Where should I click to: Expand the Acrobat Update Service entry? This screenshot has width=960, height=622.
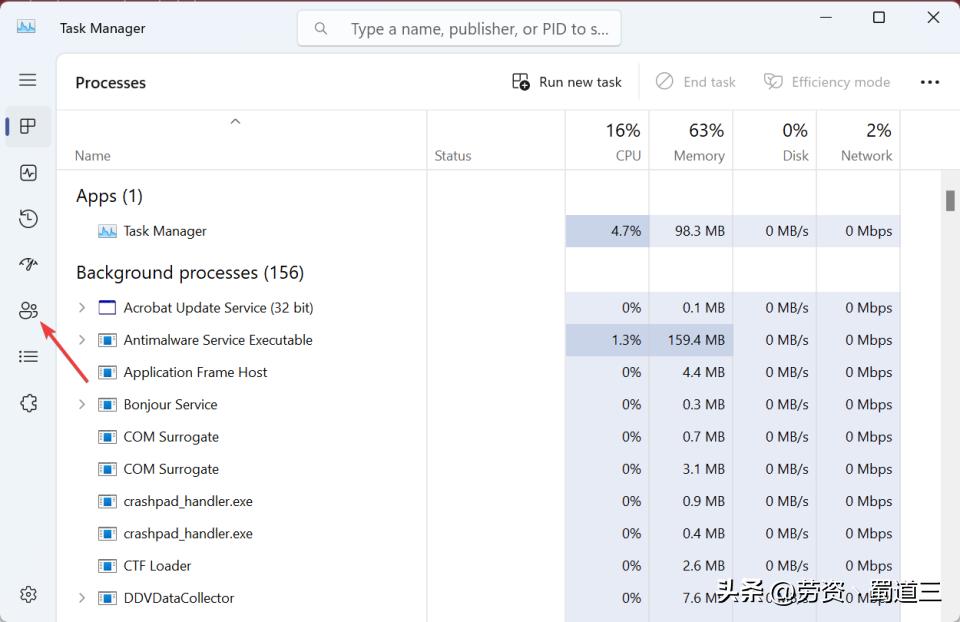click(x=81, y=307)
